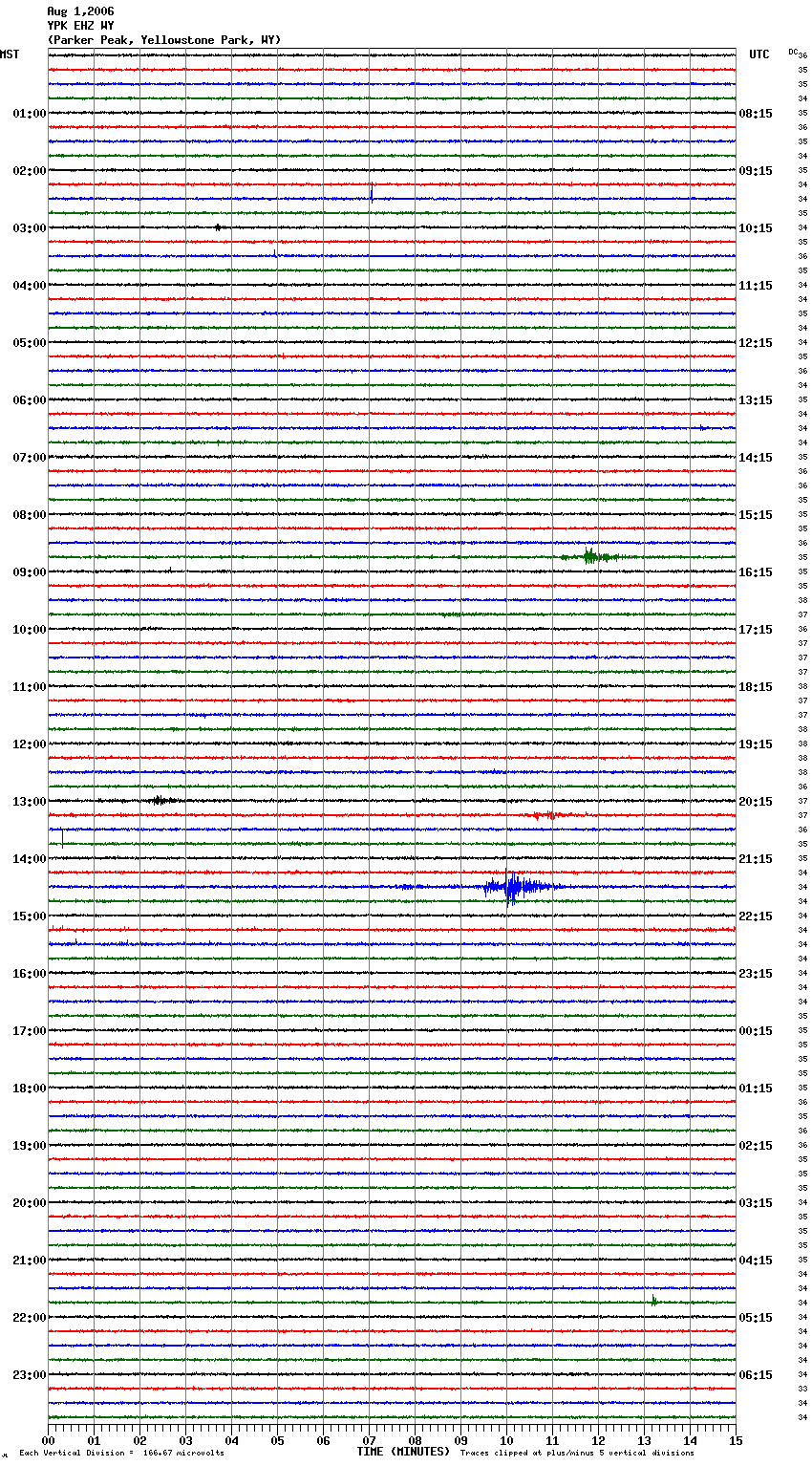Click the 20:15 UTC time label
The height and width of the screenshot is (1466, 812).
pos(756,802)
